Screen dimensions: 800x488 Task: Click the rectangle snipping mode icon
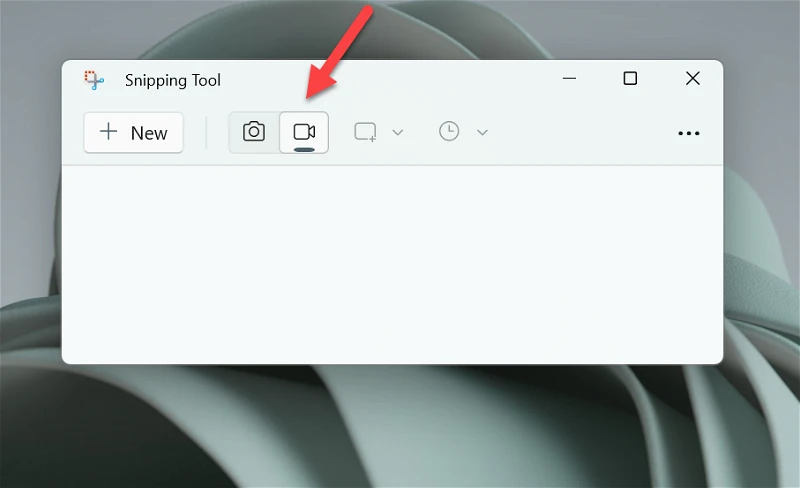365,132
